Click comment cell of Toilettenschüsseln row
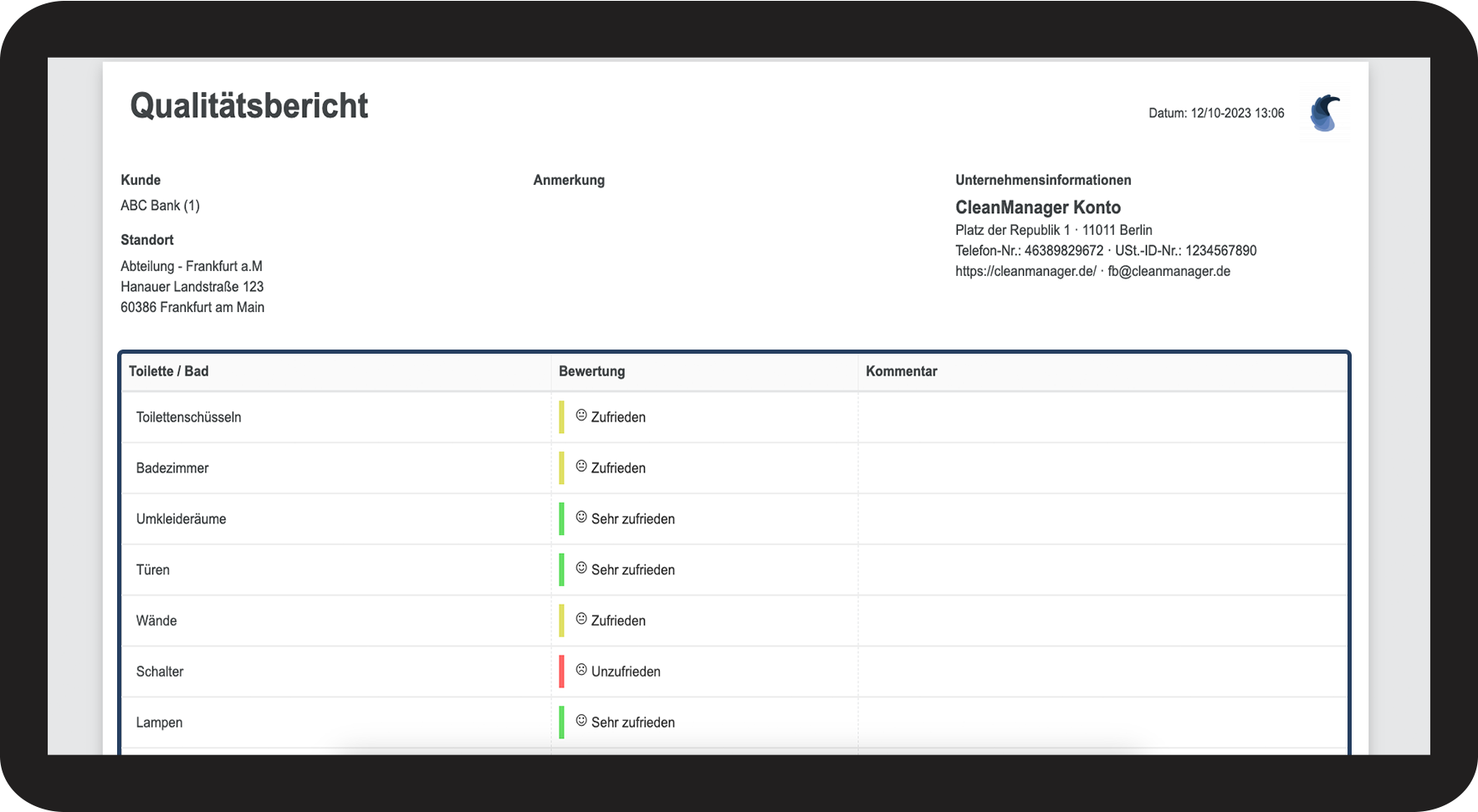1478x812 pixels. pos(1102,417)
